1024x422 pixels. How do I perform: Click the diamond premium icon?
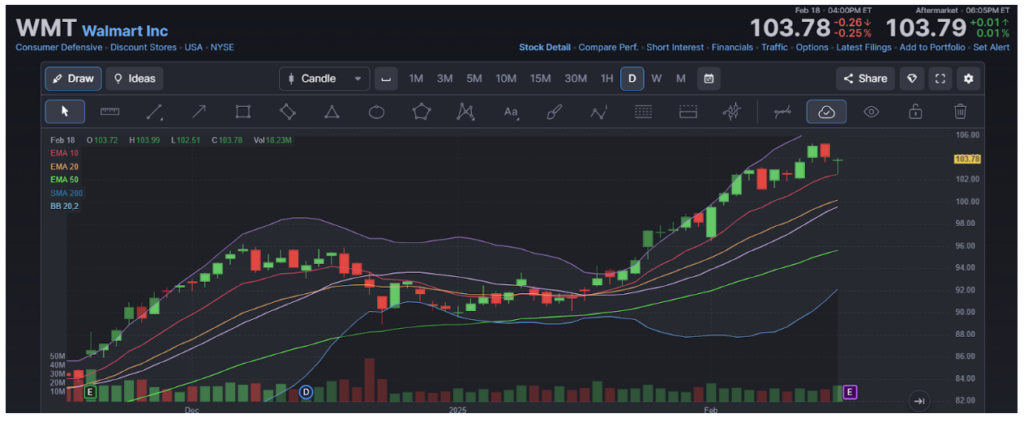pos(912,78)
